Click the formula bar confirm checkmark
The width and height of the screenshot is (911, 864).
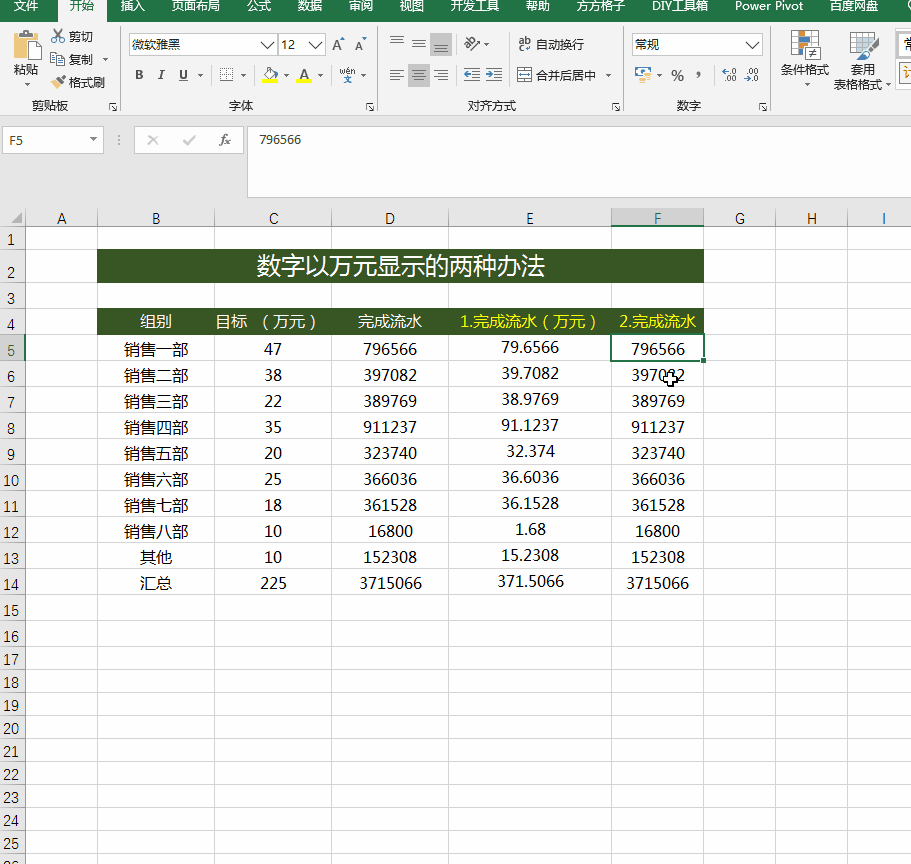(x=189, y=140)
